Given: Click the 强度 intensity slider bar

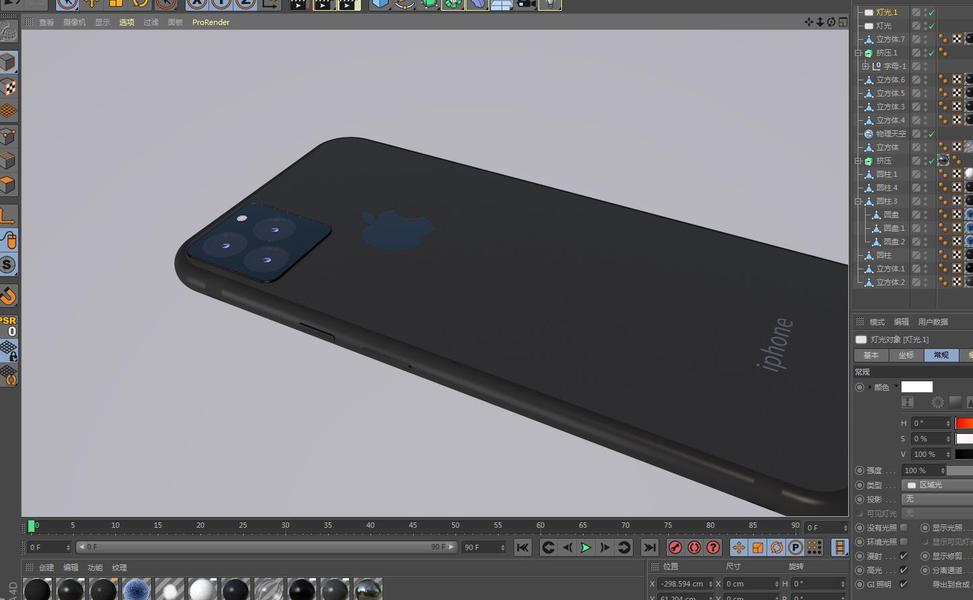Looking at the screenshot, I should [960, 470].
